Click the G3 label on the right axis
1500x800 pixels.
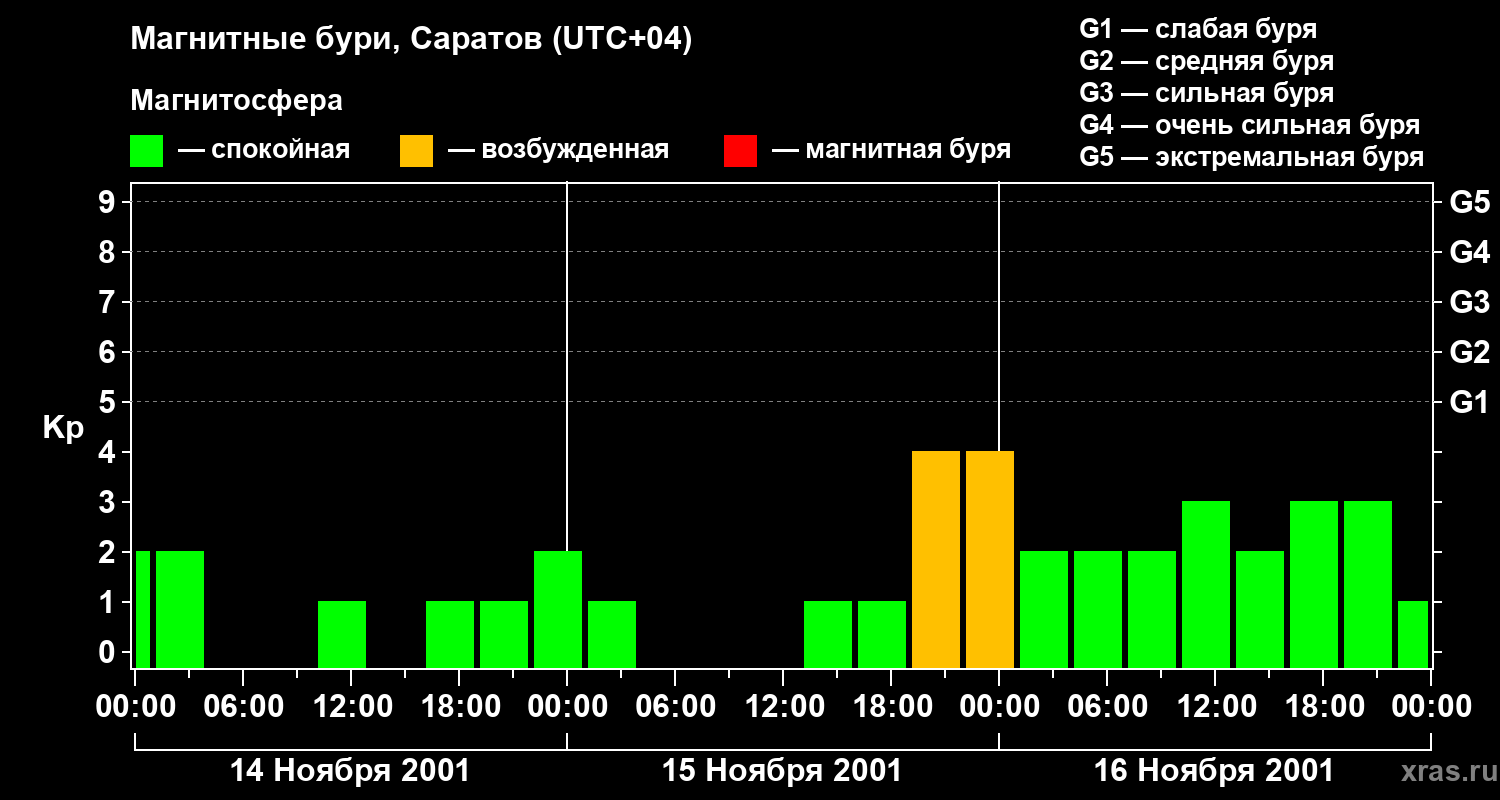point(1469,302)
